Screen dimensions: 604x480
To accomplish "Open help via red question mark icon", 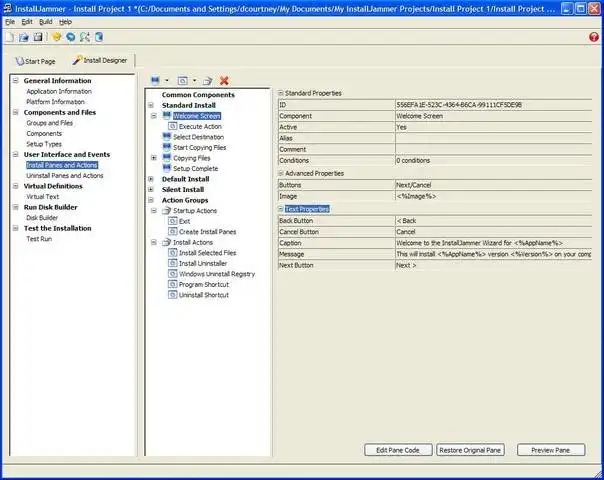I will (x=594, y=37).
